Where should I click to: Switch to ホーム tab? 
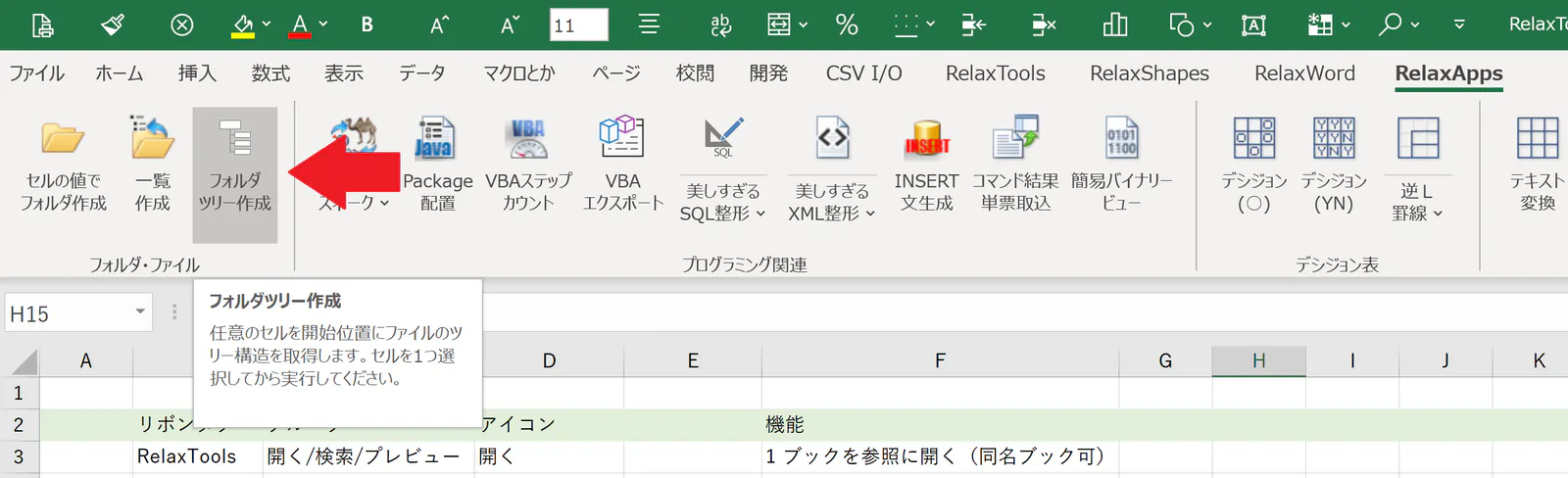pyautogui.click(x=120, y=73)
